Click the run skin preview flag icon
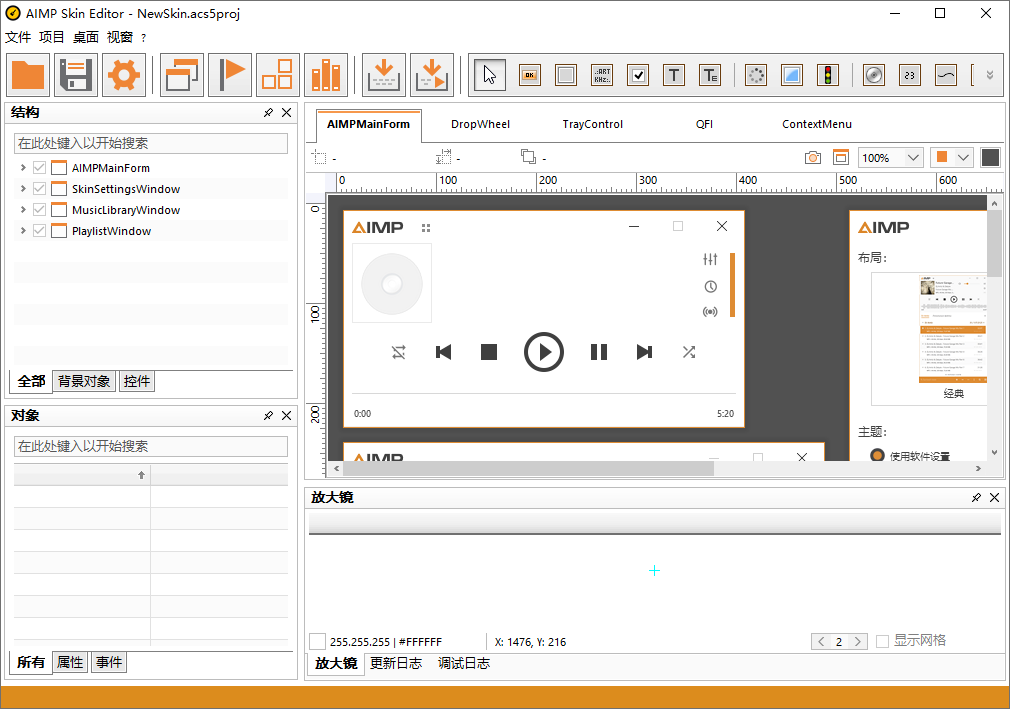This screenshot has width=1010, height=709. click(229, 75)
